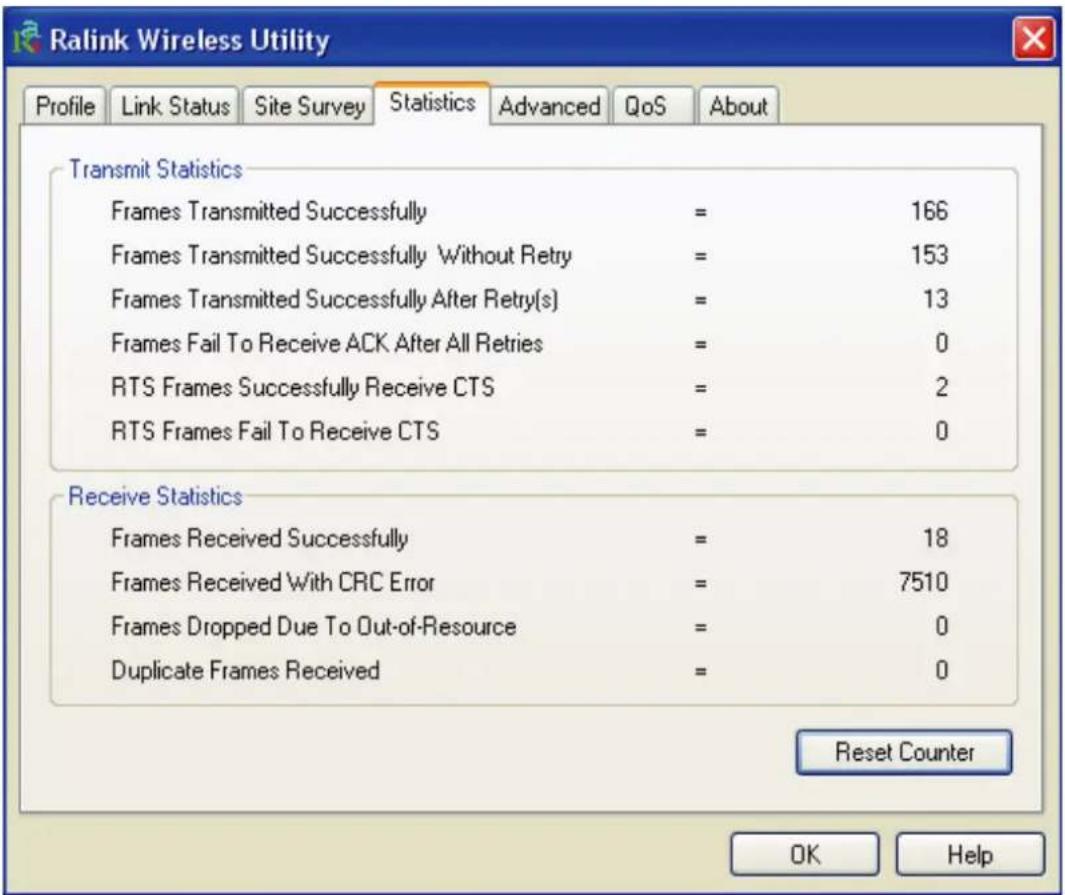This screenshot has height=895, width=1065.
Task: Show the About tab
Action: [x=738, y=106]
